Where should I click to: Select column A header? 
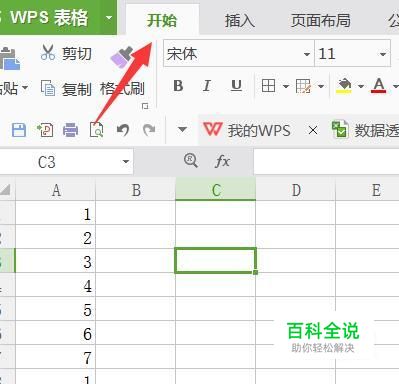56,190
